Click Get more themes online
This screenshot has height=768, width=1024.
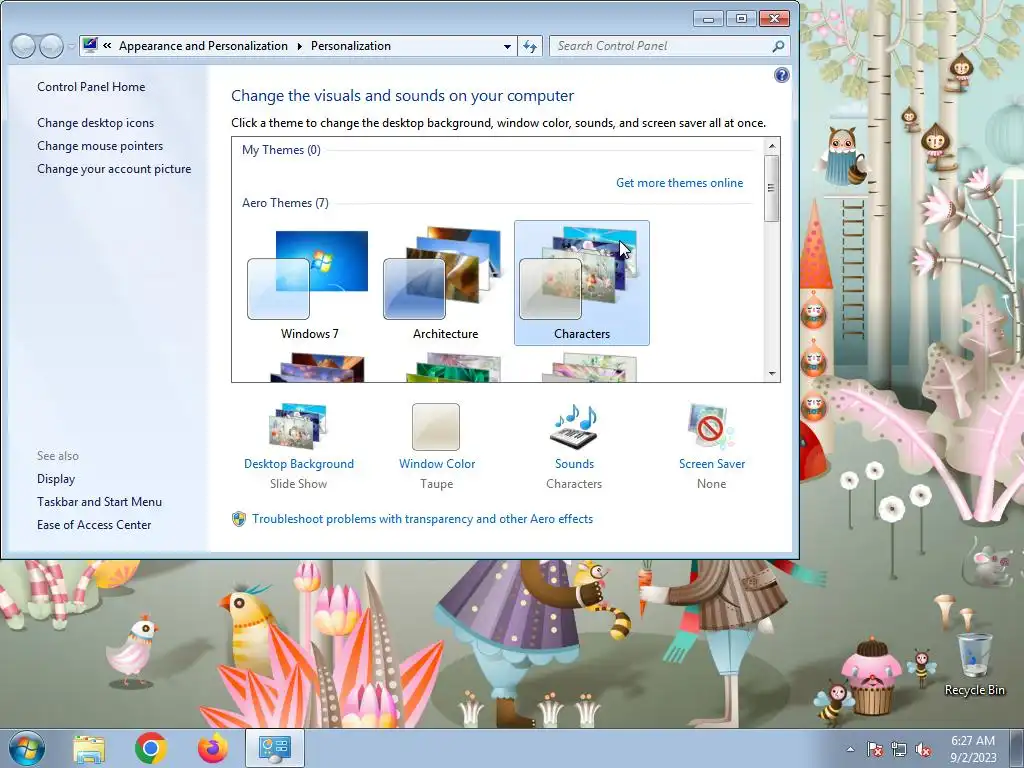coord(679,183)
